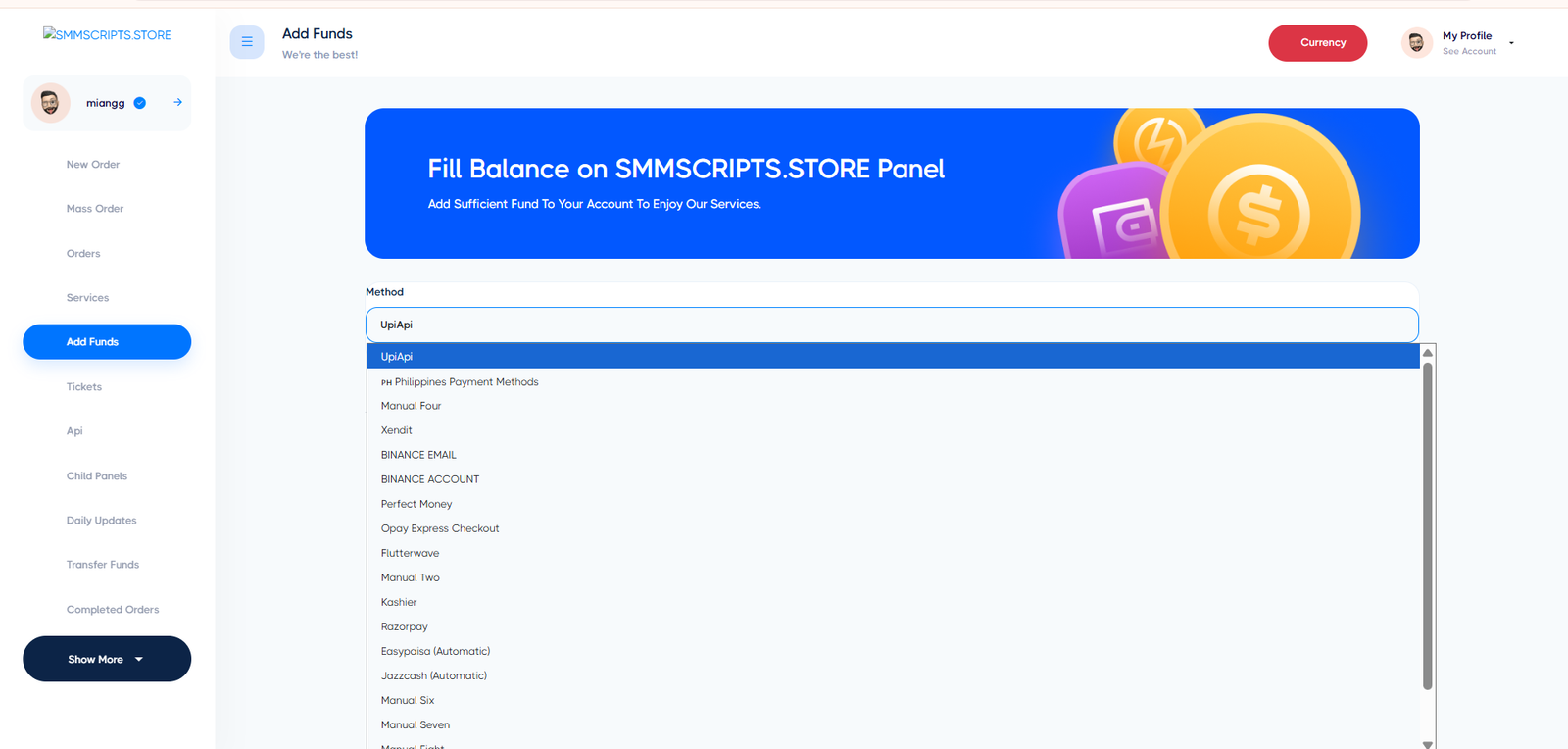Open Child Panels in the sidebar
Image resolution: width=1568 pixels, height=749 pixels.
[x=97, y=476]
